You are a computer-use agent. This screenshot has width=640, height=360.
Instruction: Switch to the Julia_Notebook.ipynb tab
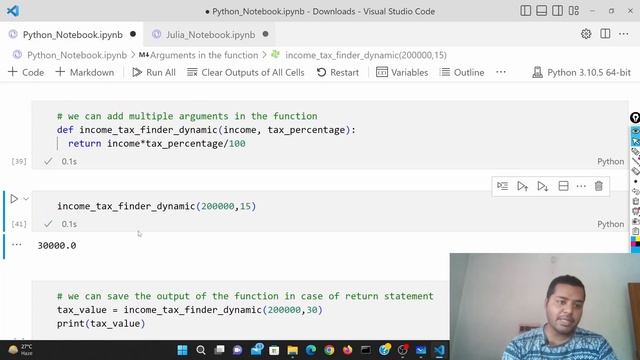(210, 35)
